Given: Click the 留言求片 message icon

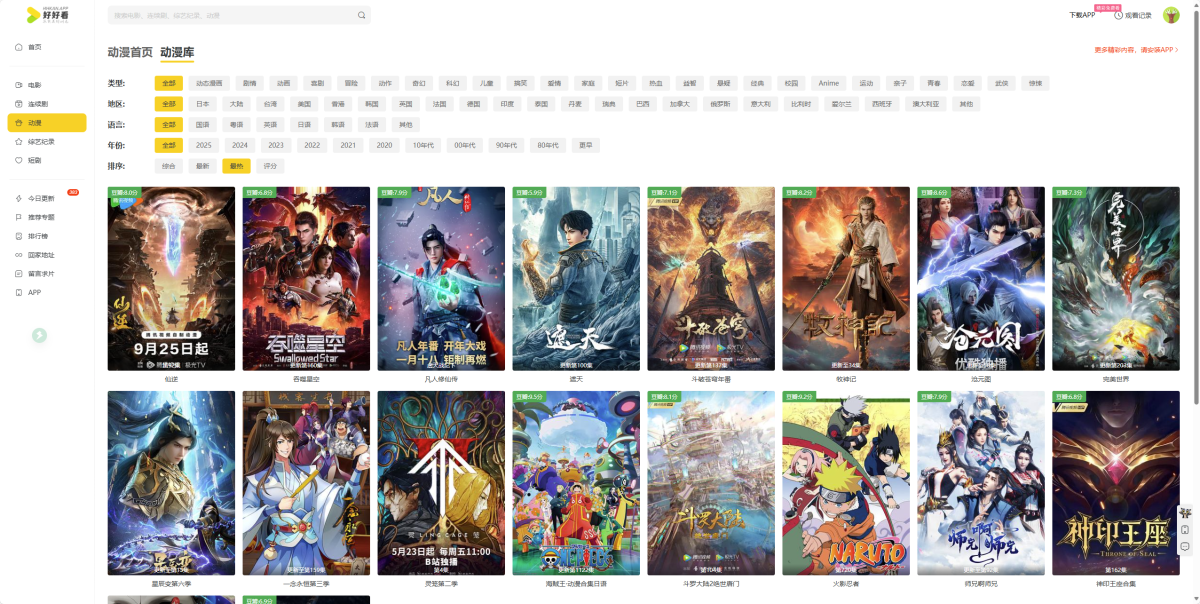Looking at the screenshot, I should click(19, 273).
